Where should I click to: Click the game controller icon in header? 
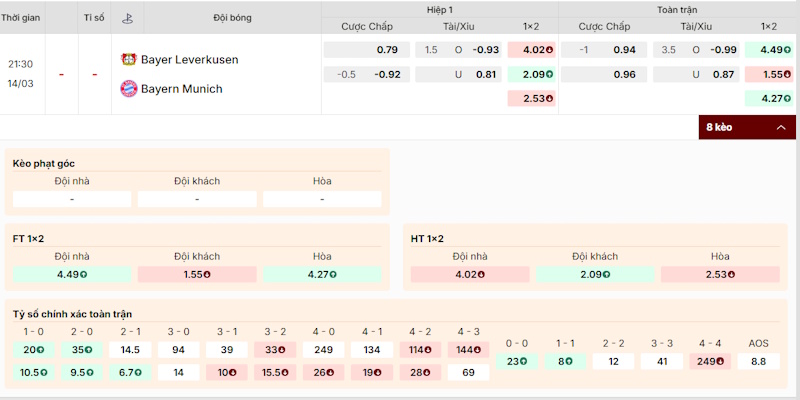[127, 18]
